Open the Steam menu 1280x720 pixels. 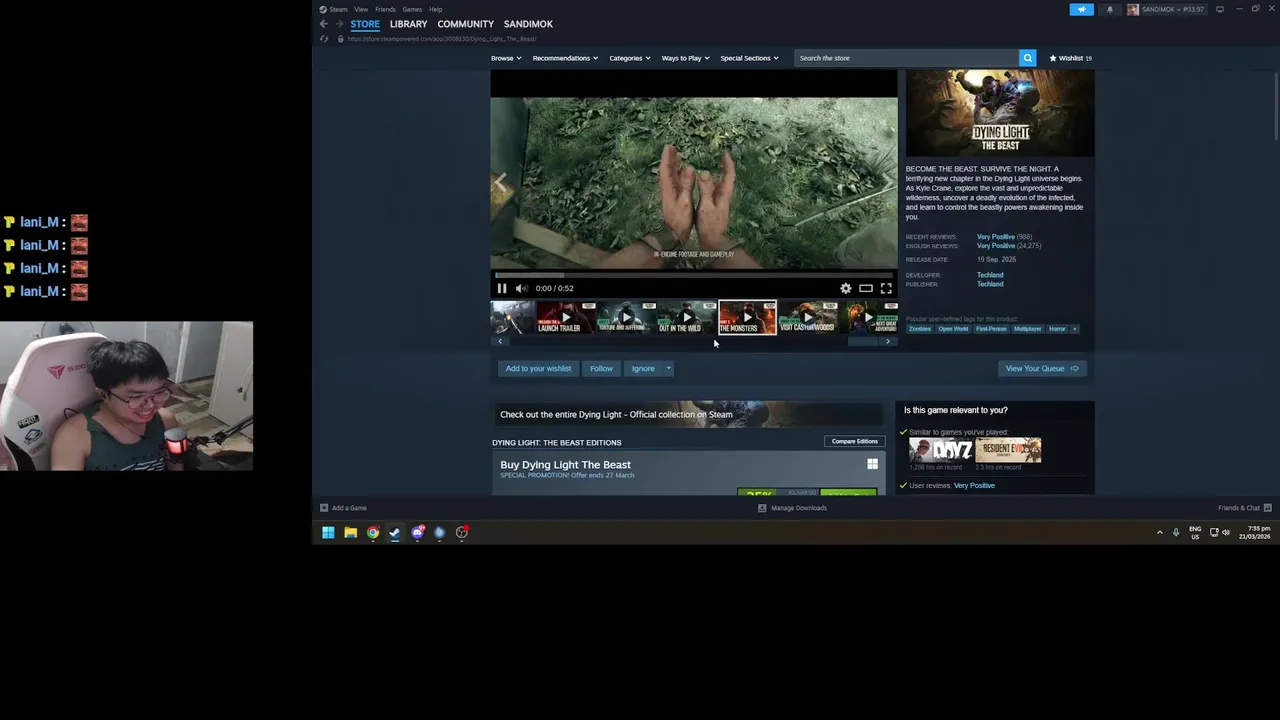point(338,9)
